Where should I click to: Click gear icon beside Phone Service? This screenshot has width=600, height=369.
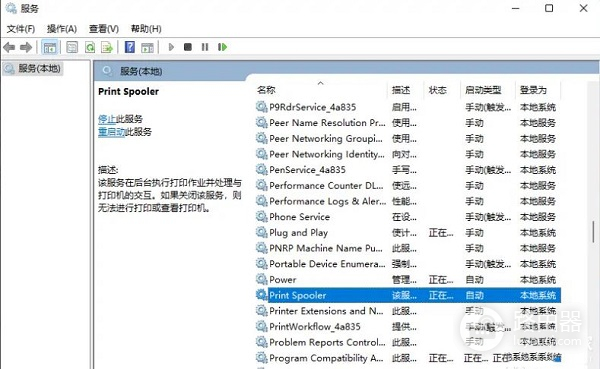pyautogui.click(x=261, y=217)
